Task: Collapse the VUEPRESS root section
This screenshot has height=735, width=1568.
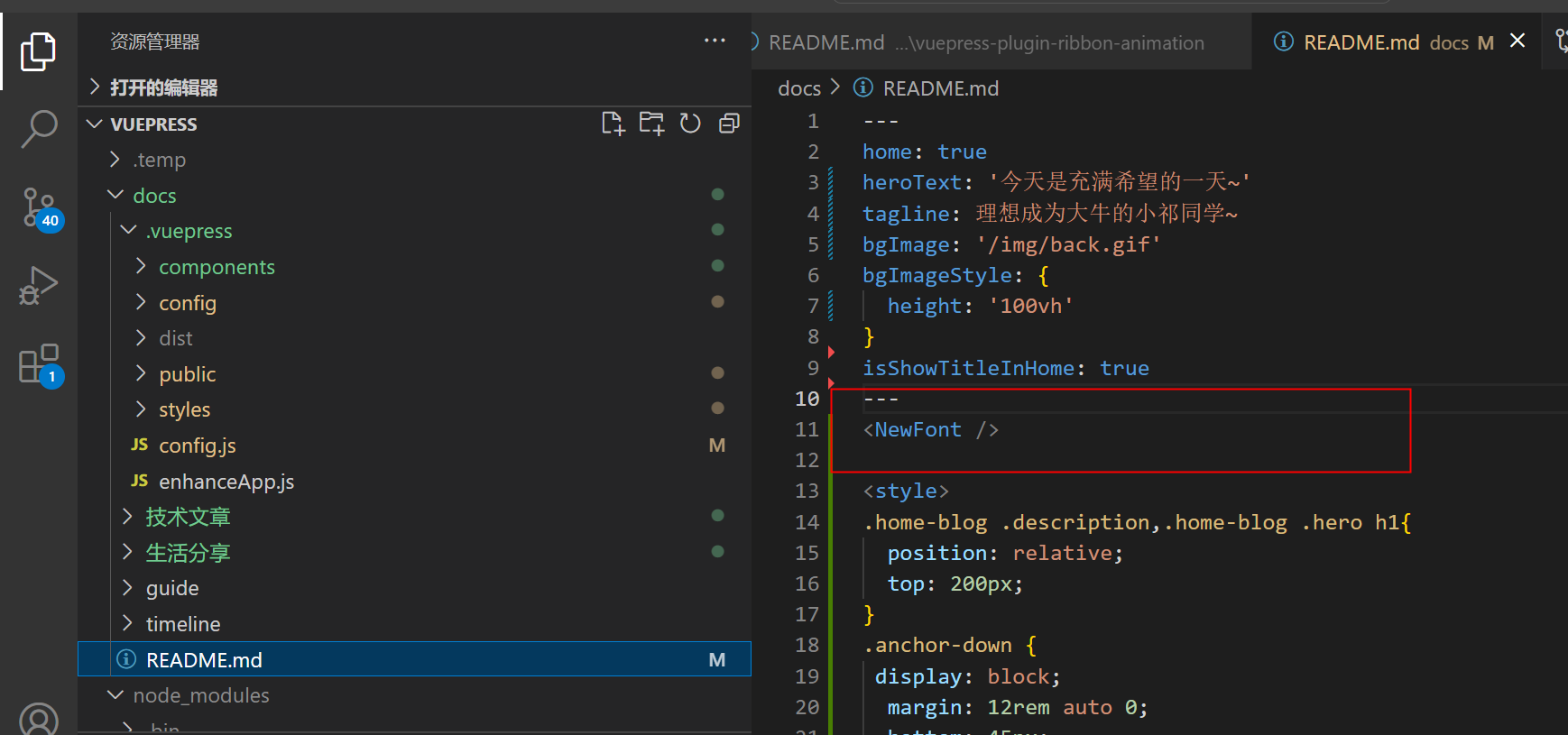Action: (95, 124)
